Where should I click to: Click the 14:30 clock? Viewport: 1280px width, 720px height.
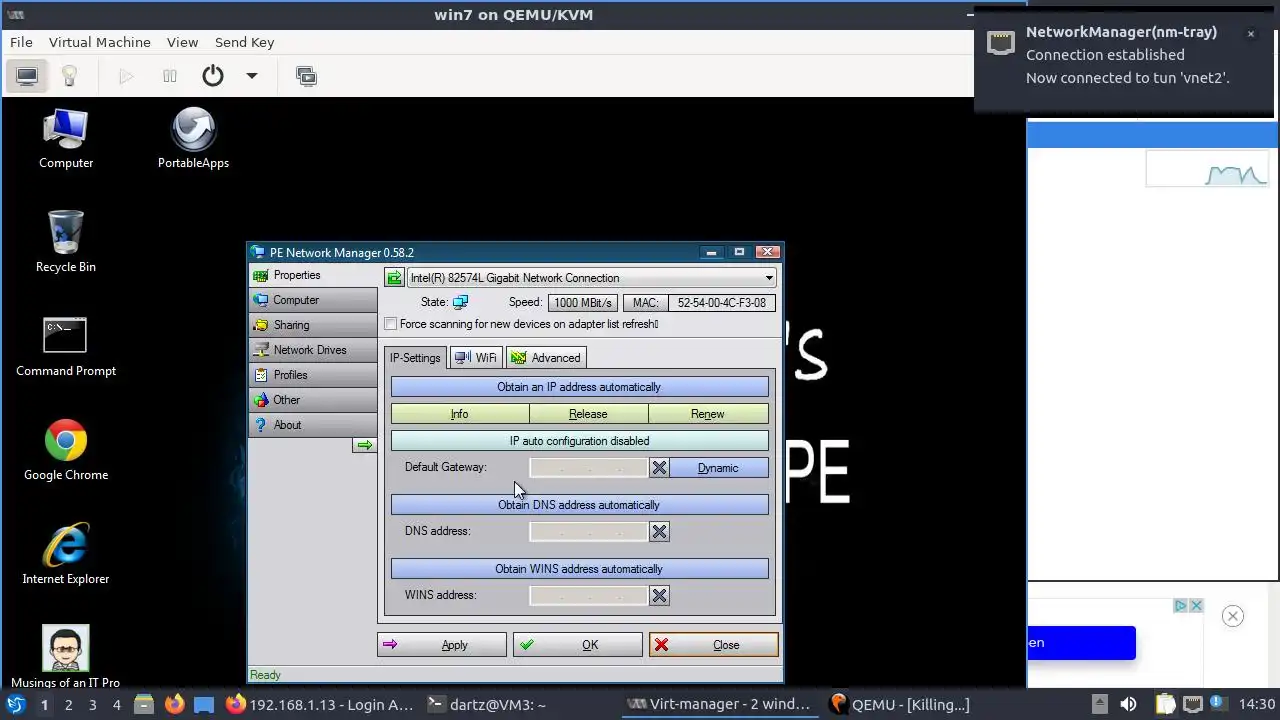[1257, 705]
